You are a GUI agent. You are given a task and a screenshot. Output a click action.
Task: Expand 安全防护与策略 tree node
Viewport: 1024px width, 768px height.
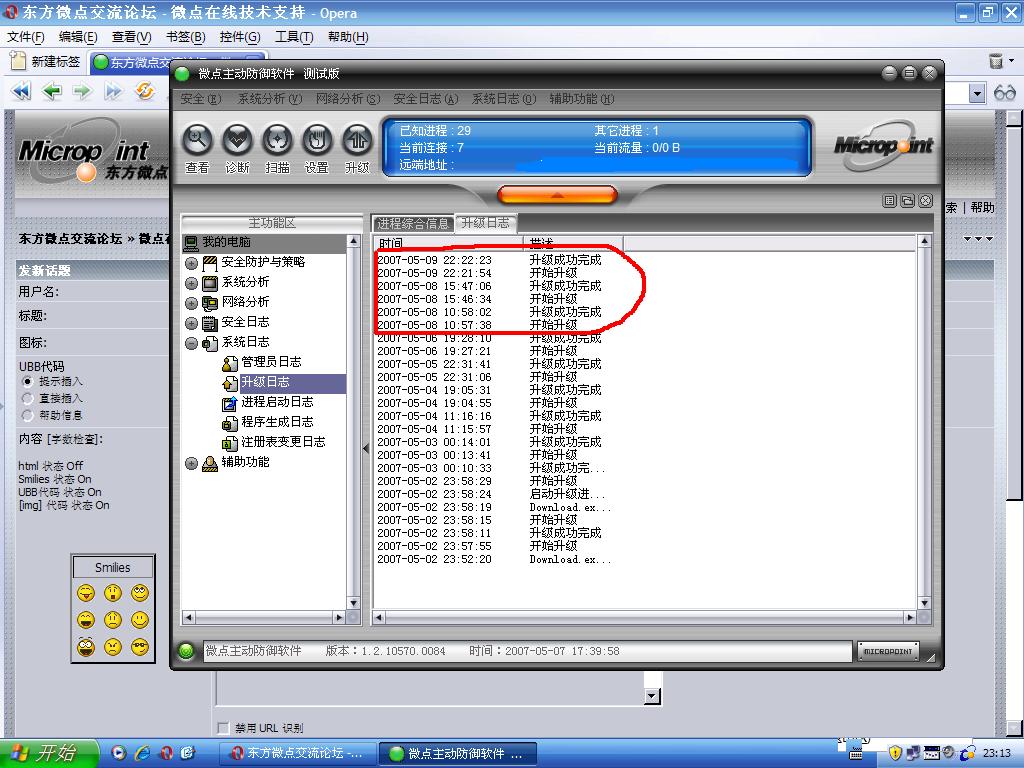(191, 263)
